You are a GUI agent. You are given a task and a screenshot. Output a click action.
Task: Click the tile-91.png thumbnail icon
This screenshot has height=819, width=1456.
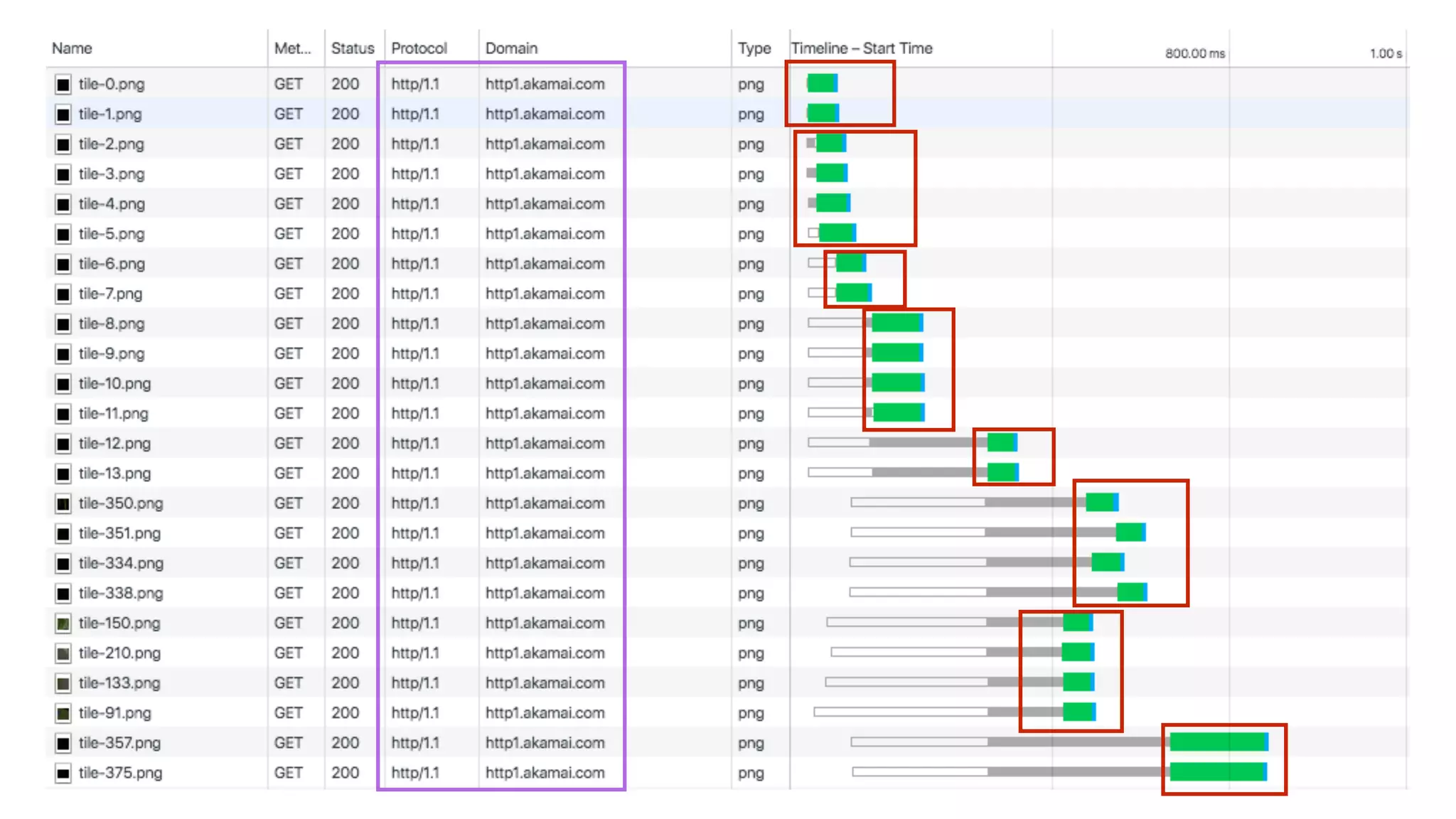tap(63, 714)
